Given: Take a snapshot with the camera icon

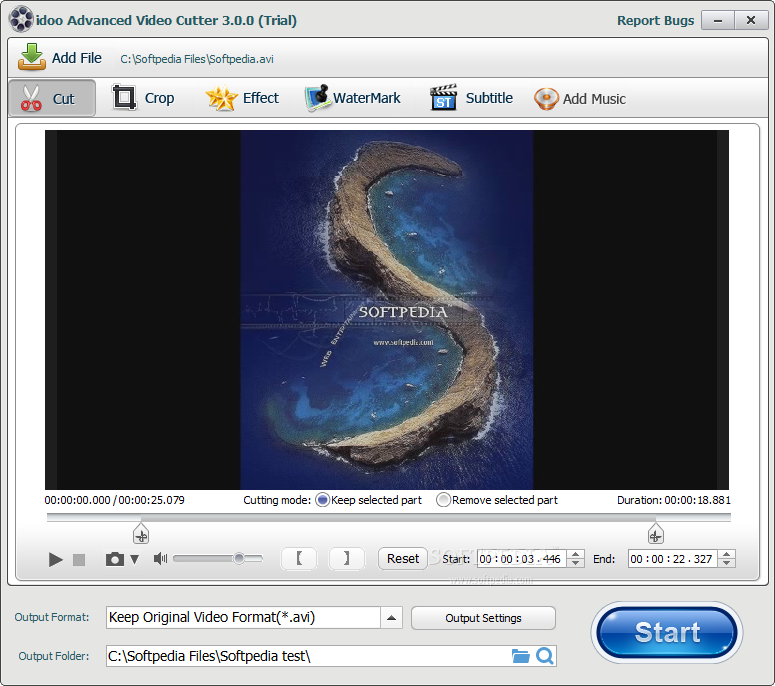Looking at the screenshot, I should pos(115,559).
